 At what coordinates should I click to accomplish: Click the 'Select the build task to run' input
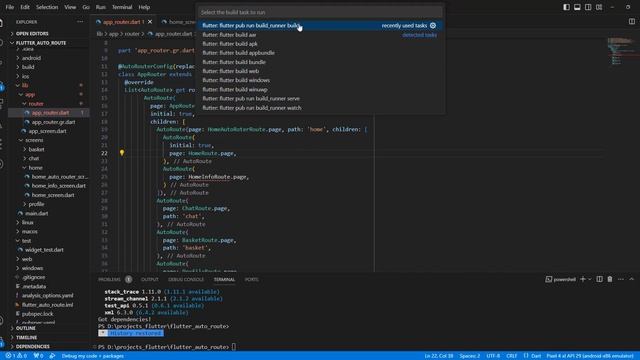pos(320,12)
